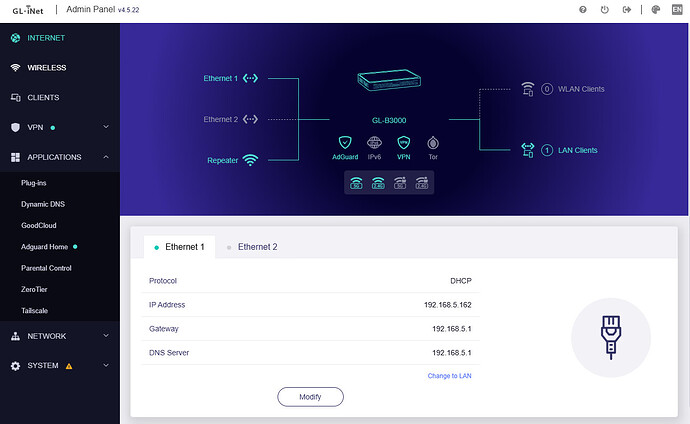The image size is (690, 424).
Task: Click the Change to LAN link
Action: click(x=448, y=375)
